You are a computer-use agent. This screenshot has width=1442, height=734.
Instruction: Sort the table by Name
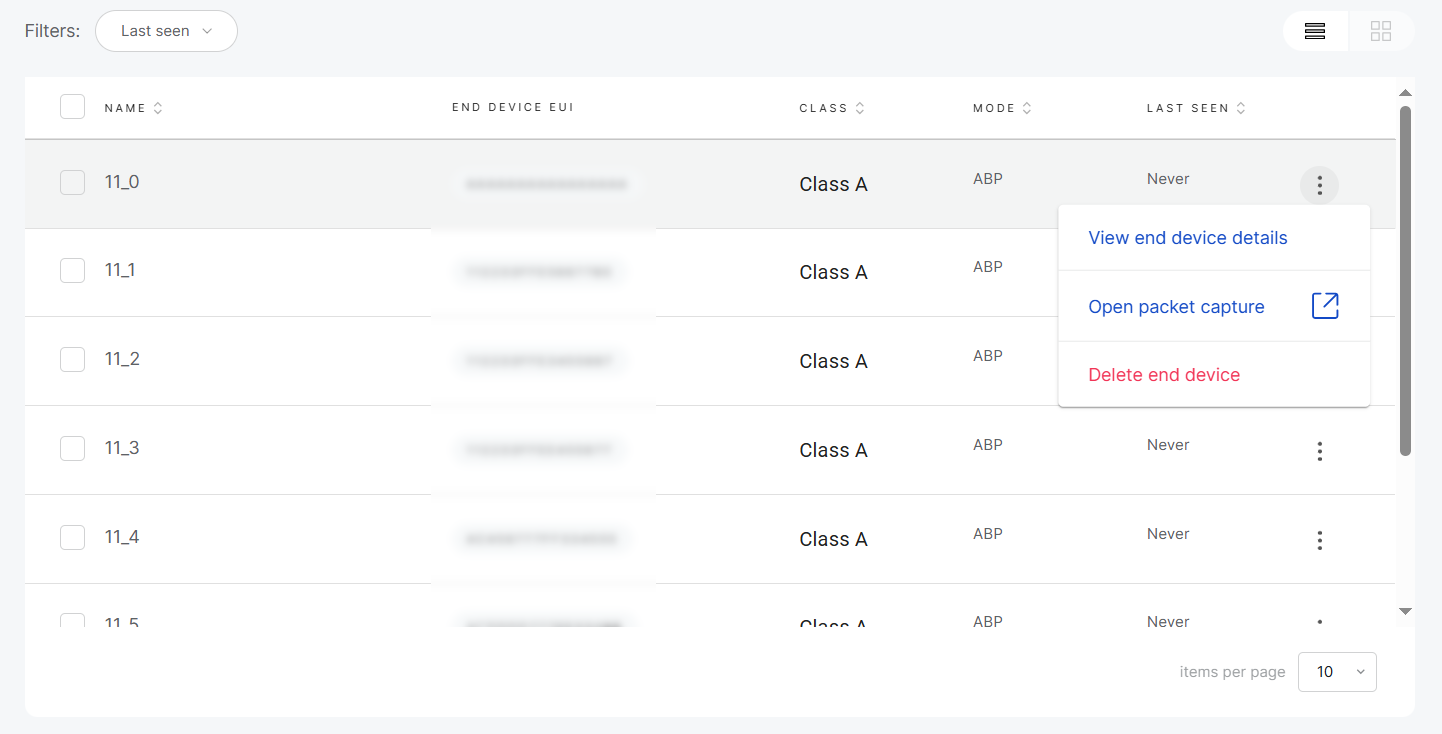tap(160, 107)
